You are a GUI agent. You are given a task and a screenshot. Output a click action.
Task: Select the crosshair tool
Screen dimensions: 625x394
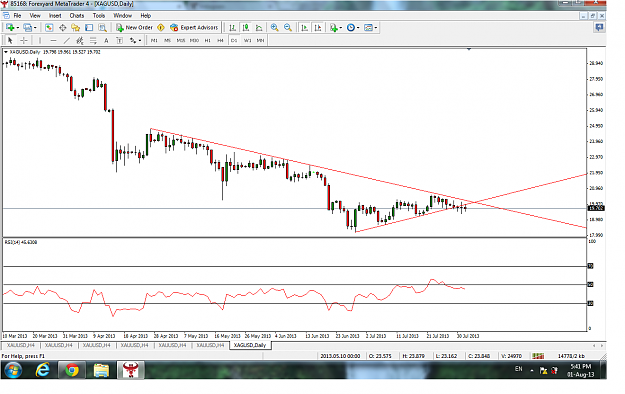tap(24, 40)
